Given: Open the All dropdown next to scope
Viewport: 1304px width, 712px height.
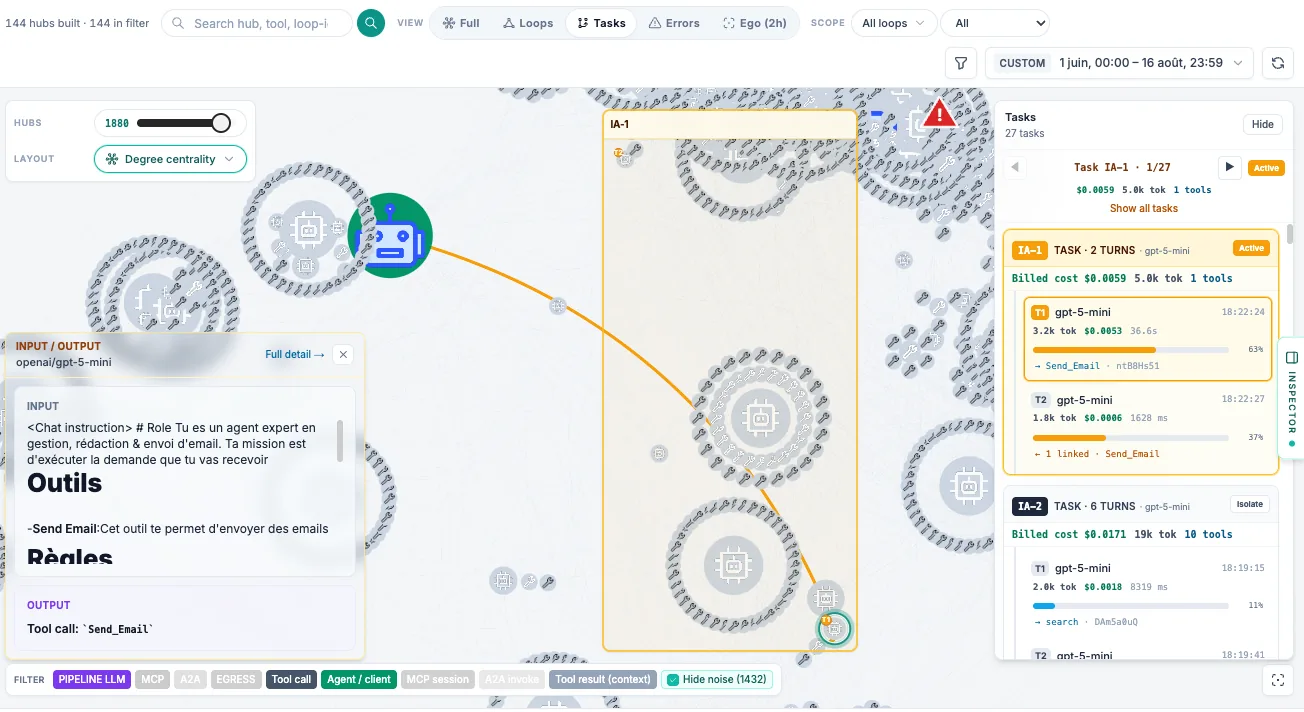Looking at the screenshot, I should coord(995,23).
